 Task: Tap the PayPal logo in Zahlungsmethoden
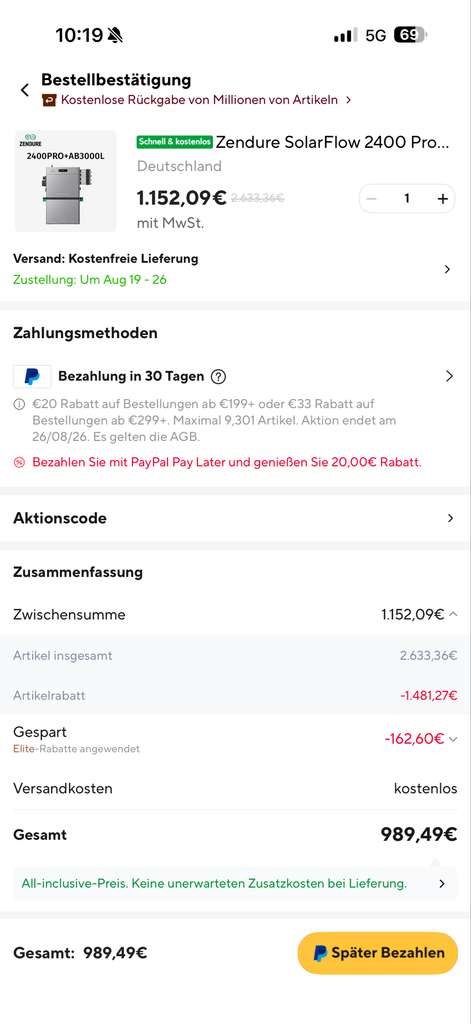(32, 377)
